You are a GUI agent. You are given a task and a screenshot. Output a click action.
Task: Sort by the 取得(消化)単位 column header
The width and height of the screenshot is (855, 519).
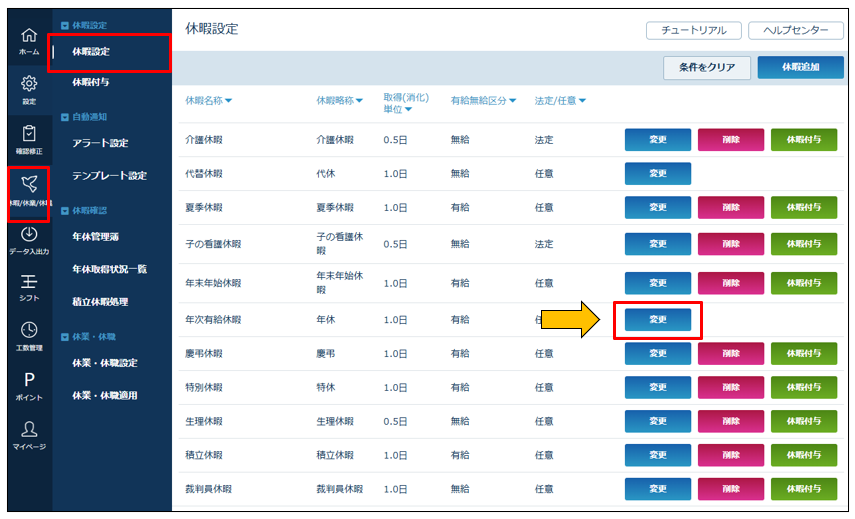pyautogui.click(x=406, y=103)
